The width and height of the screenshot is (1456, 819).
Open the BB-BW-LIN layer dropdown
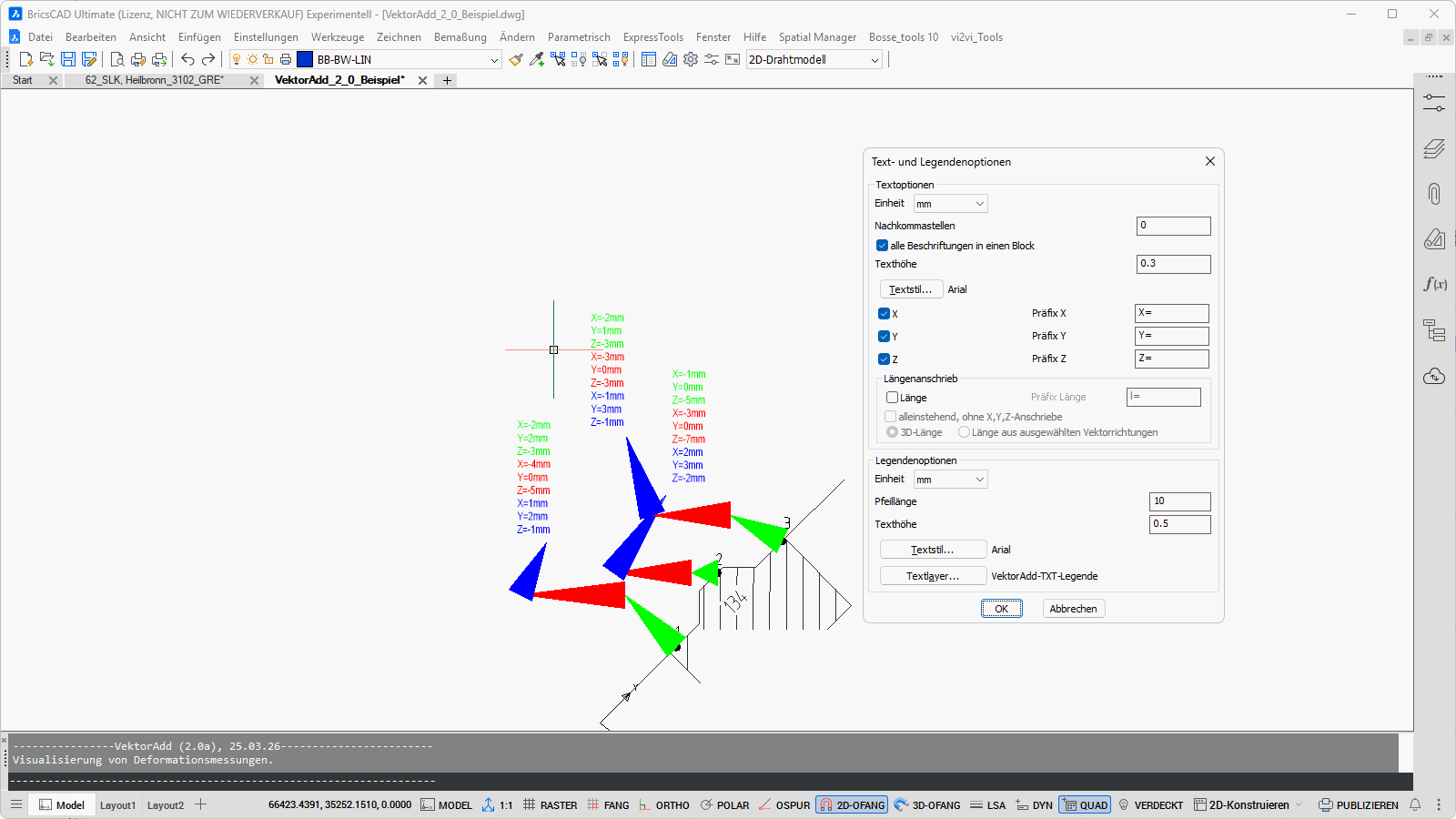click(494, 60)
